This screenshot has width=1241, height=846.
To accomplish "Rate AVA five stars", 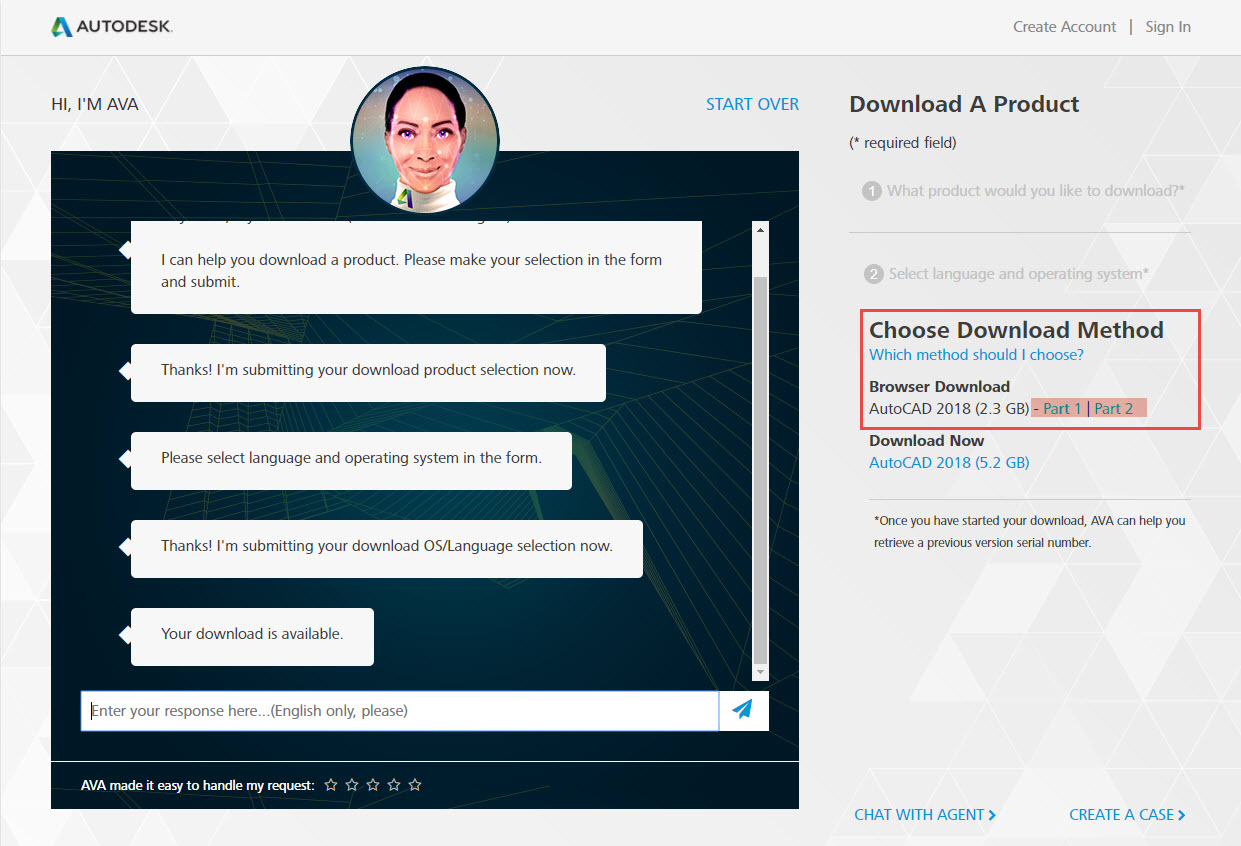I will coord(415,785).
